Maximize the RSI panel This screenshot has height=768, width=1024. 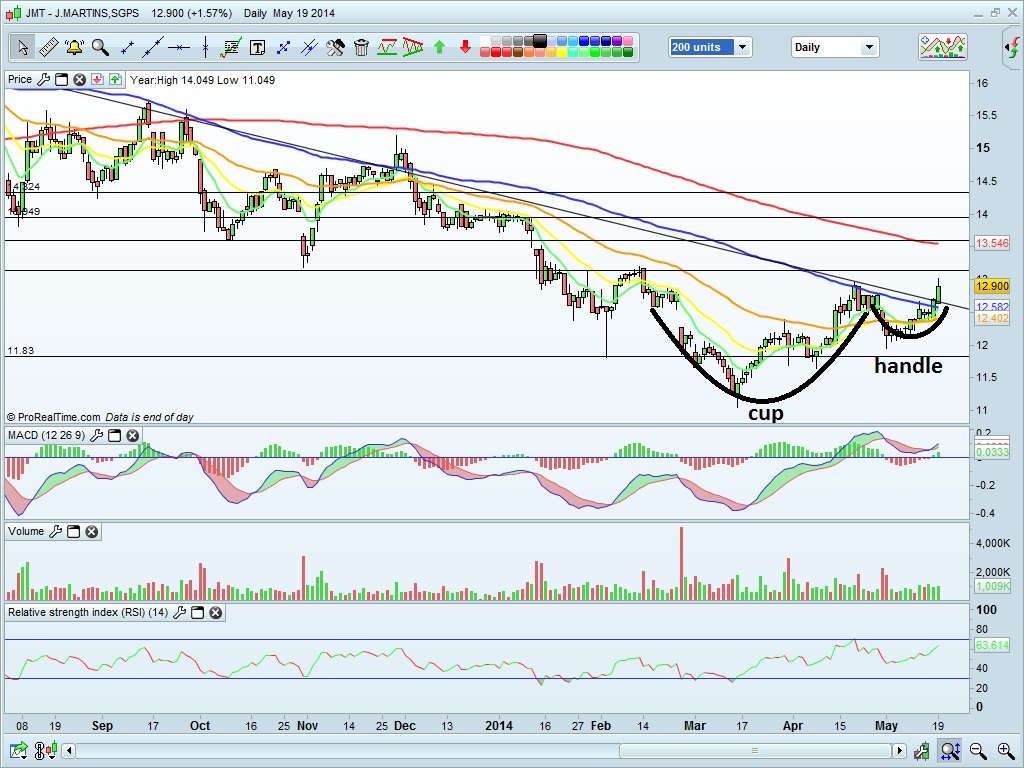197,613
